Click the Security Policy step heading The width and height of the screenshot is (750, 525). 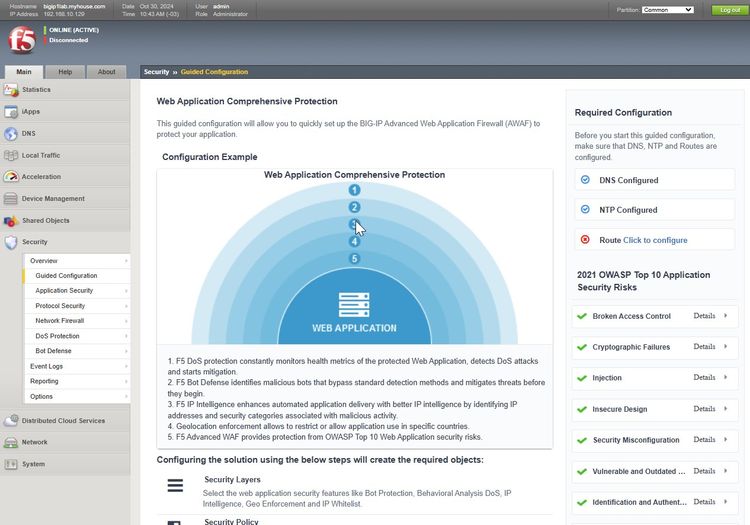[231, 522]
